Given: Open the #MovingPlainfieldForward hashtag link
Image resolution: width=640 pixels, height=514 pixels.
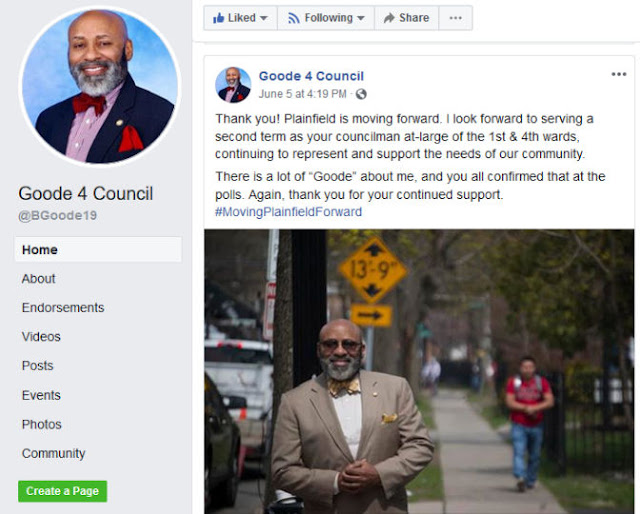Looking at the screenshot, I should tap(289, 212).
